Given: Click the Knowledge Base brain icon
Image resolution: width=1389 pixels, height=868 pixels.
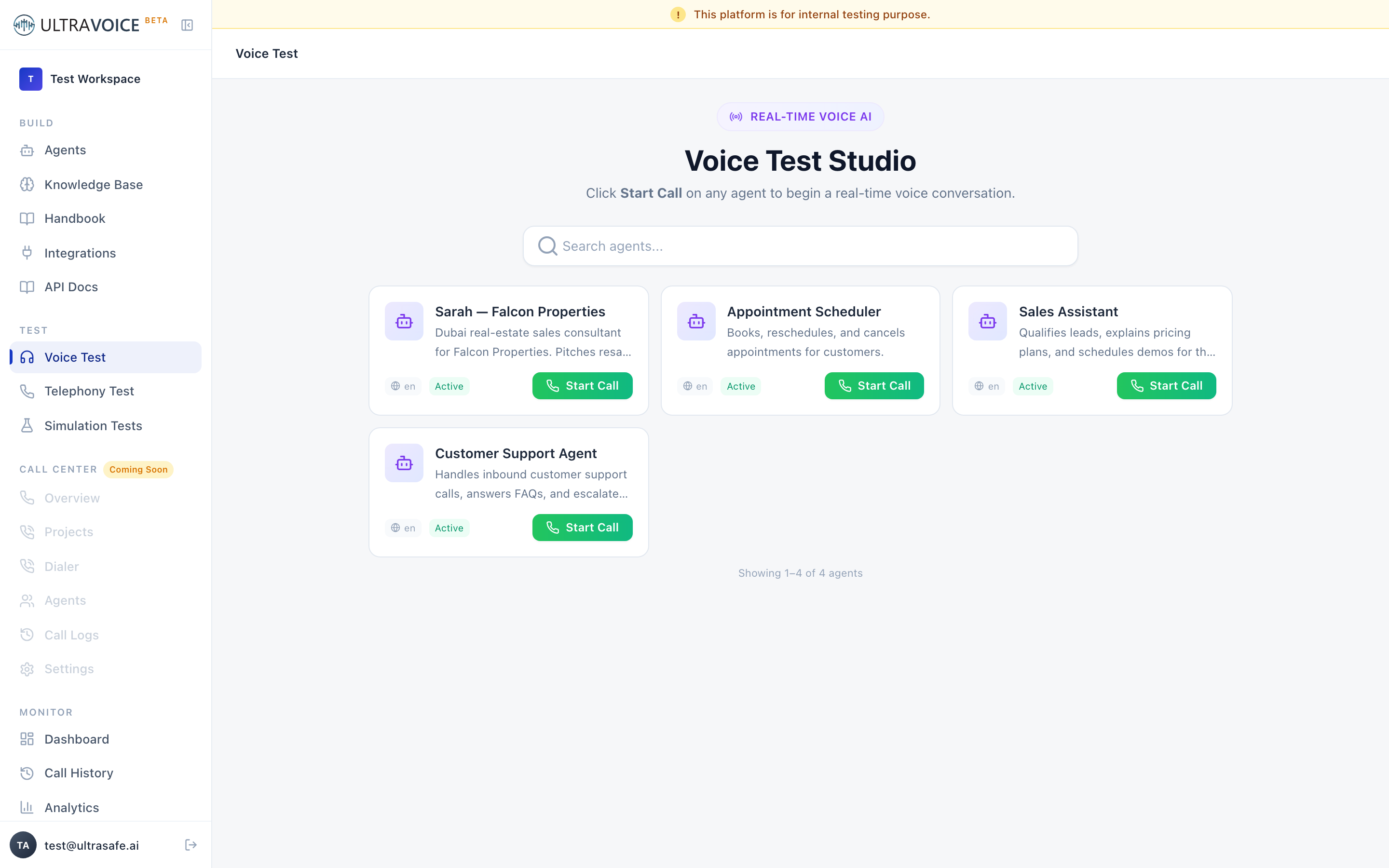Looking at the screenshot, I should (27, 184).
